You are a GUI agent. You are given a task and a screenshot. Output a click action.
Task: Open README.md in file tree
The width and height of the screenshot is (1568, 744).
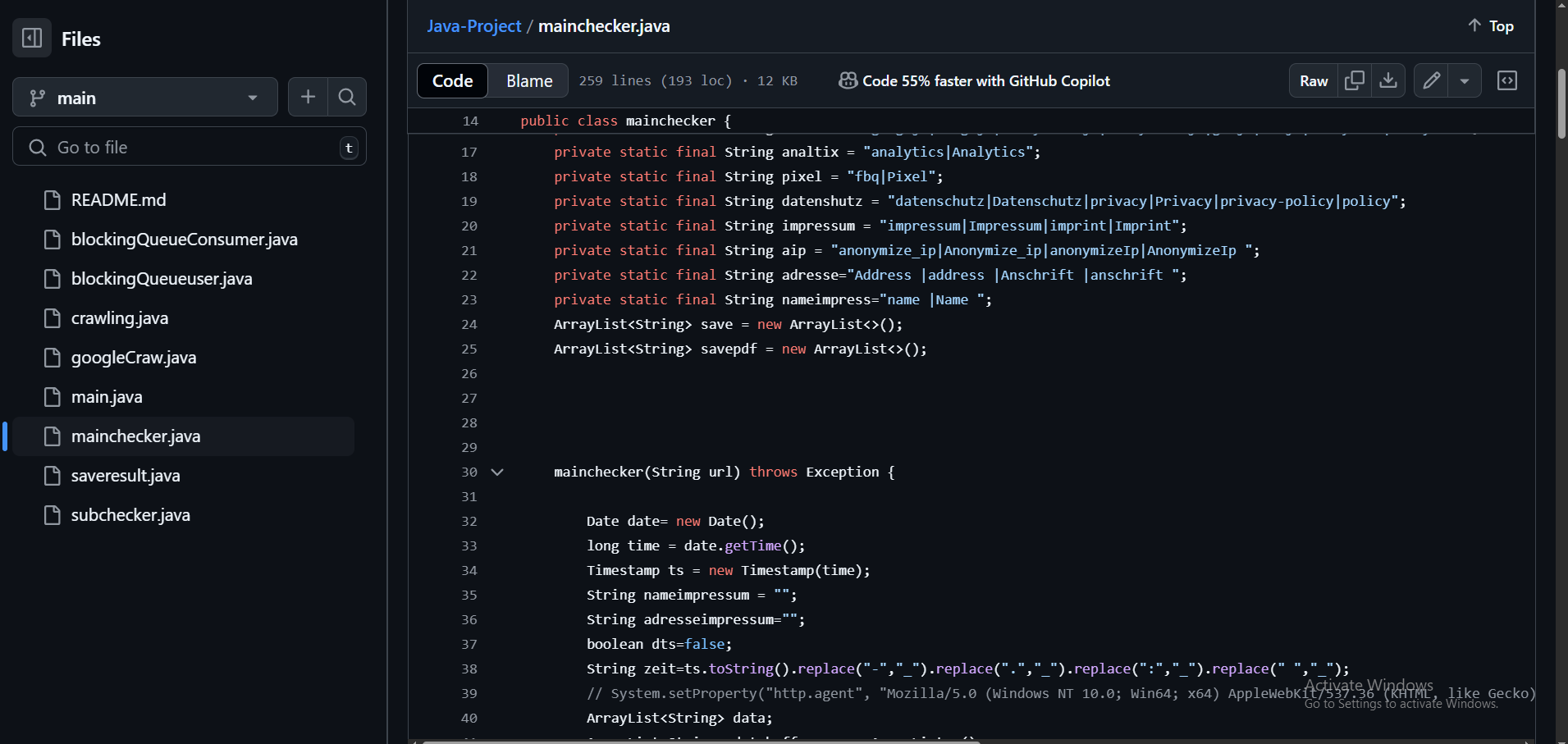click(118, 200)
